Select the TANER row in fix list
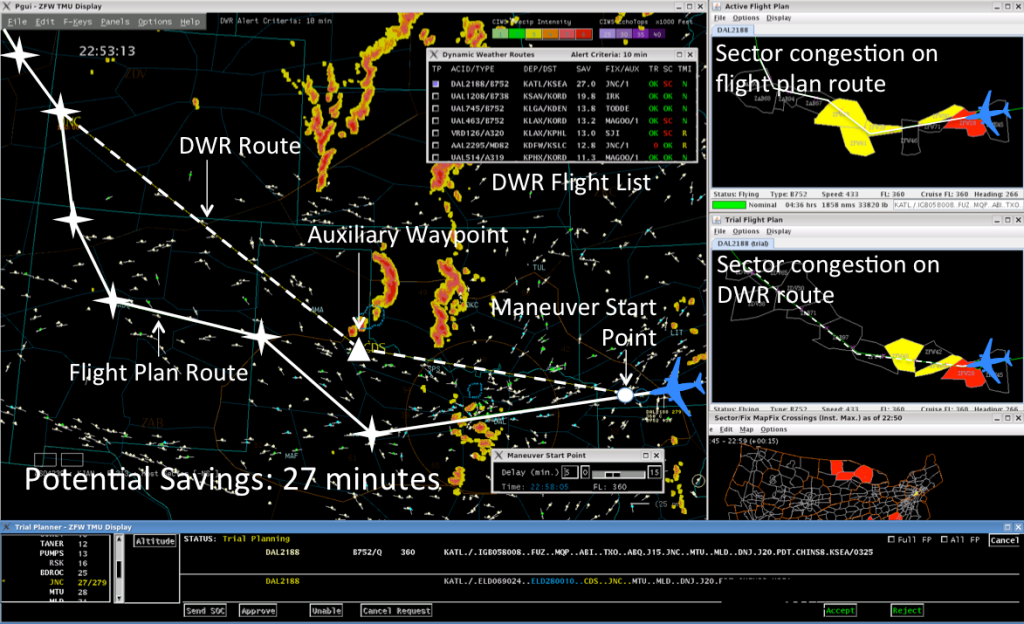1024x624 pixels. (58, 544)
